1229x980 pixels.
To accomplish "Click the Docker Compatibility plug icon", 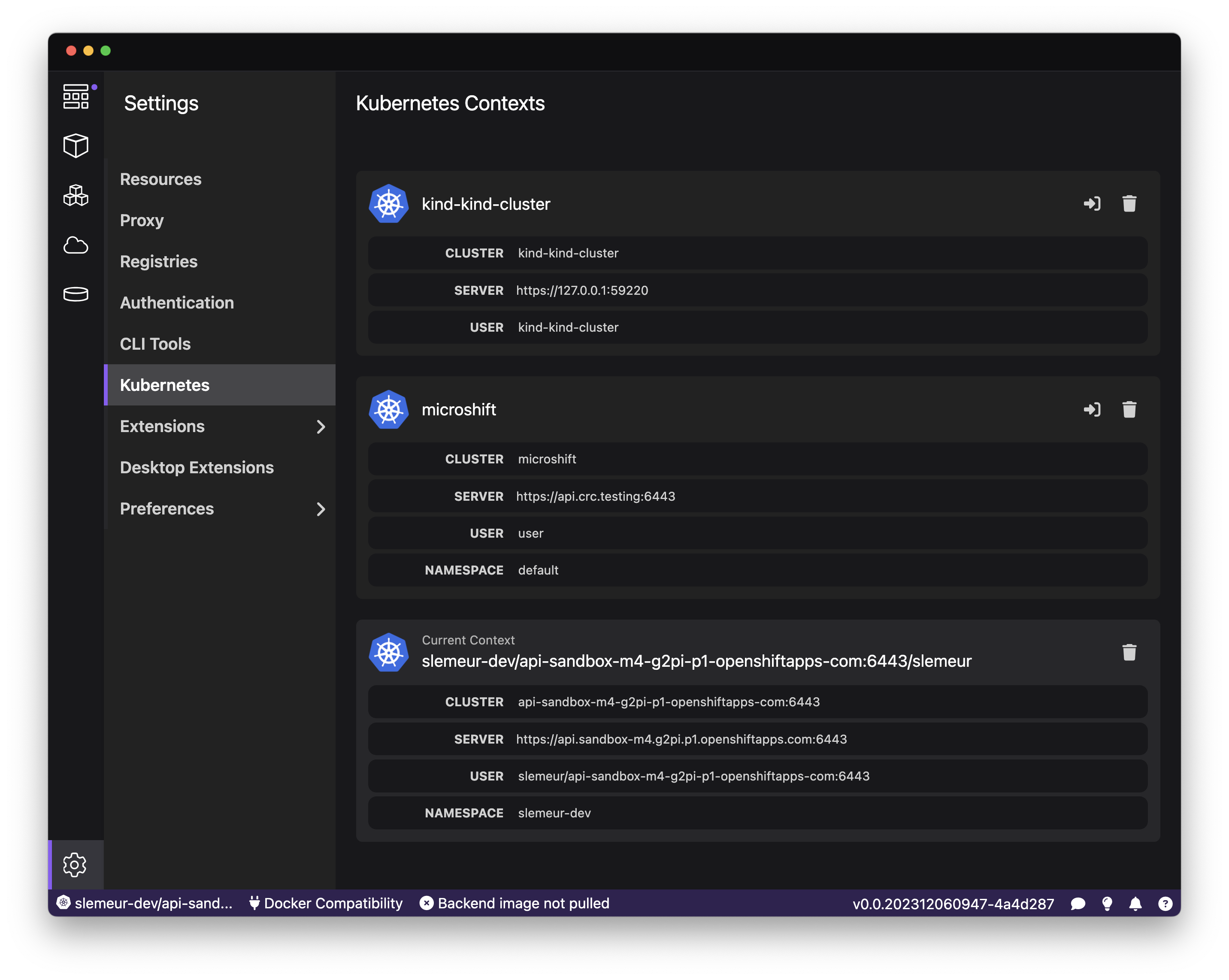I will (255, 903).
